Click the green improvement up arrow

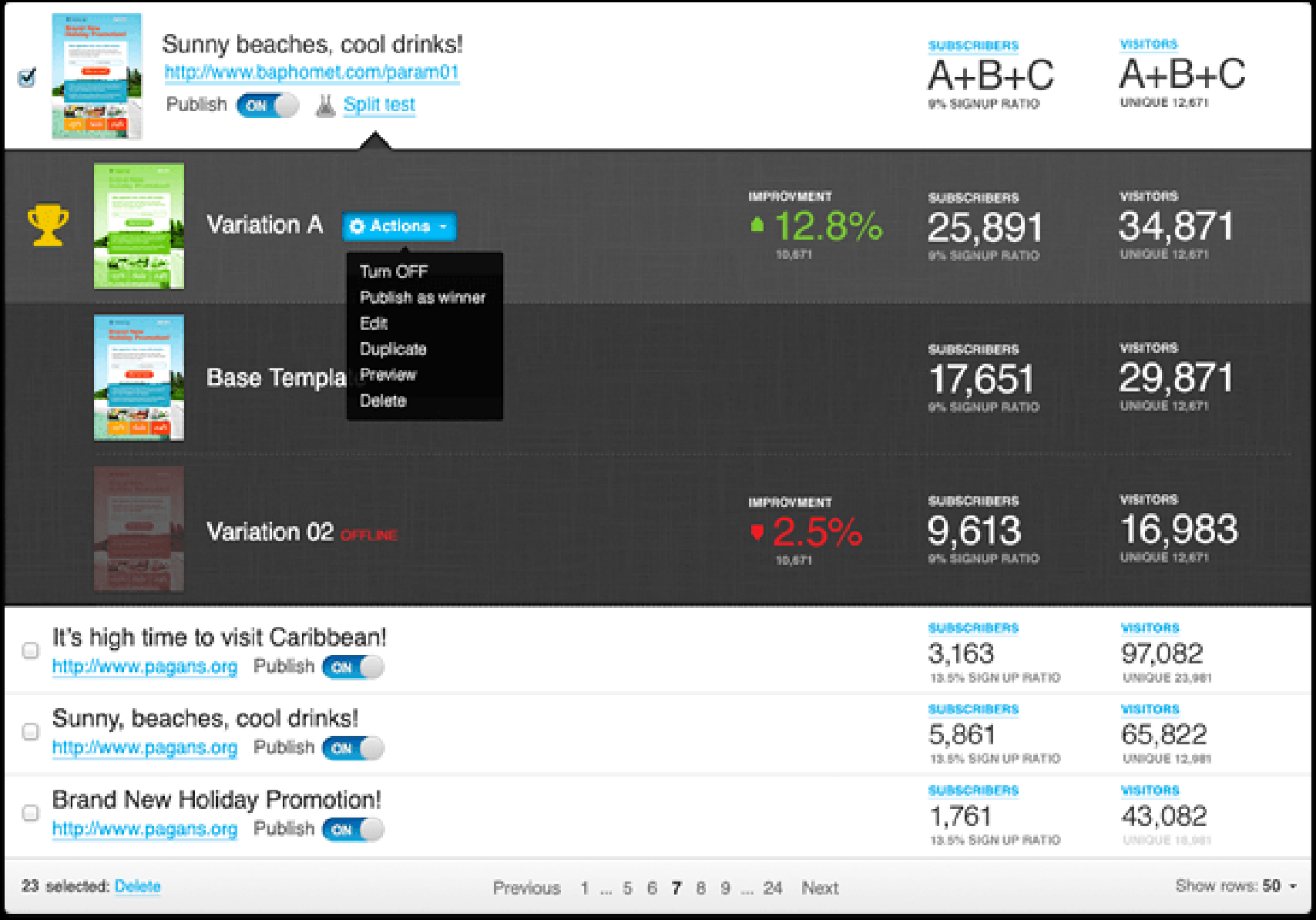click(x=757, y=225)
